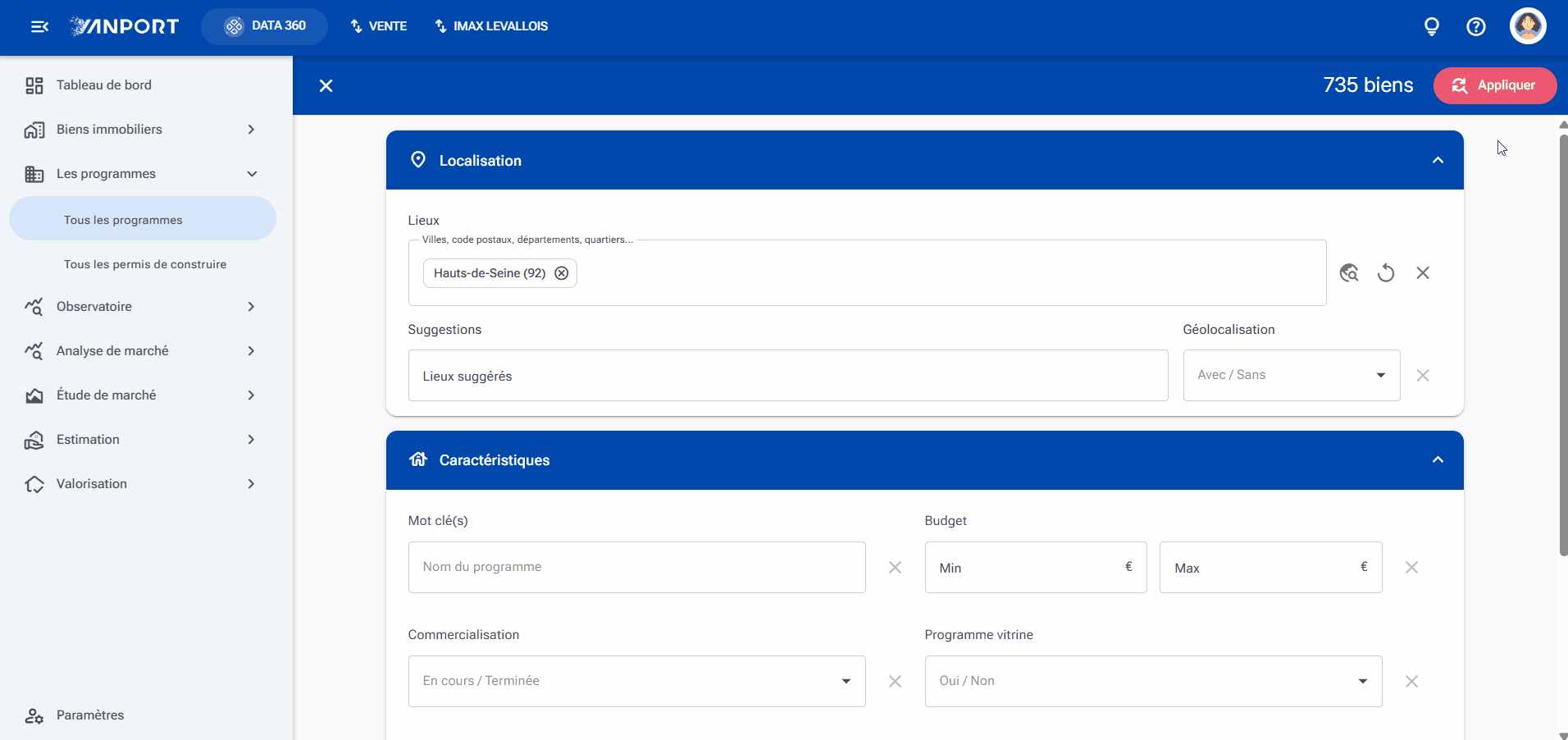
Task: Clear the Programme vitrine selection
Action: (1411, 681)
